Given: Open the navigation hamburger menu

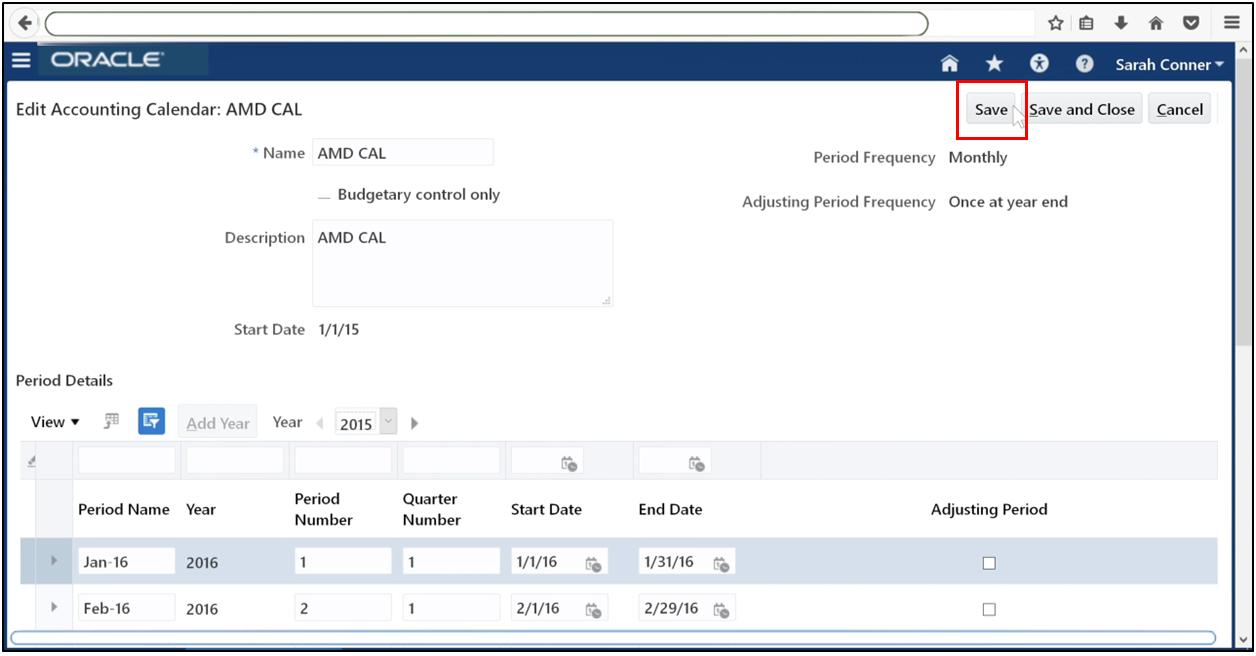Looking at the screenshot, I should coord(21,60).
